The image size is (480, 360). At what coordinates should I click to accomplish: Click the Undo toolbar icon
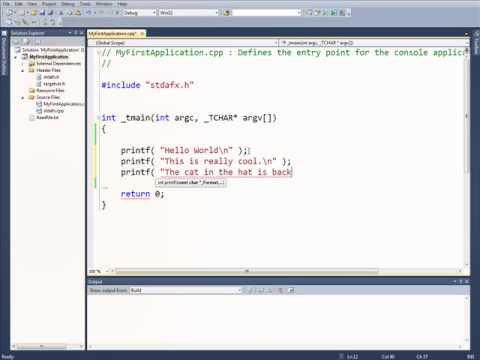point(88,13)
